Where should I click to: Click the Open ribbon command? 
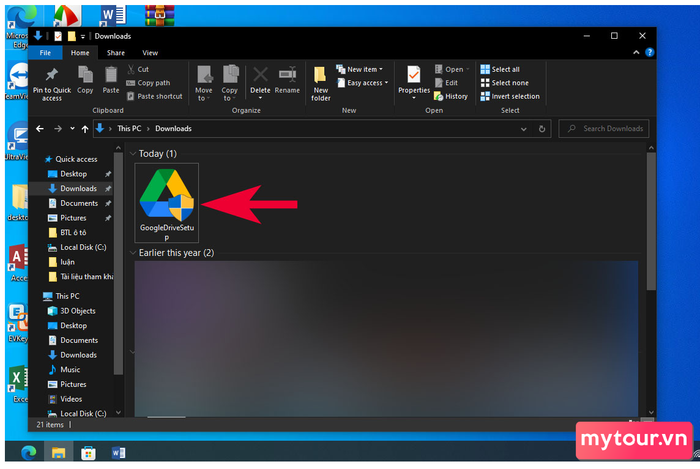click(452, 69)
